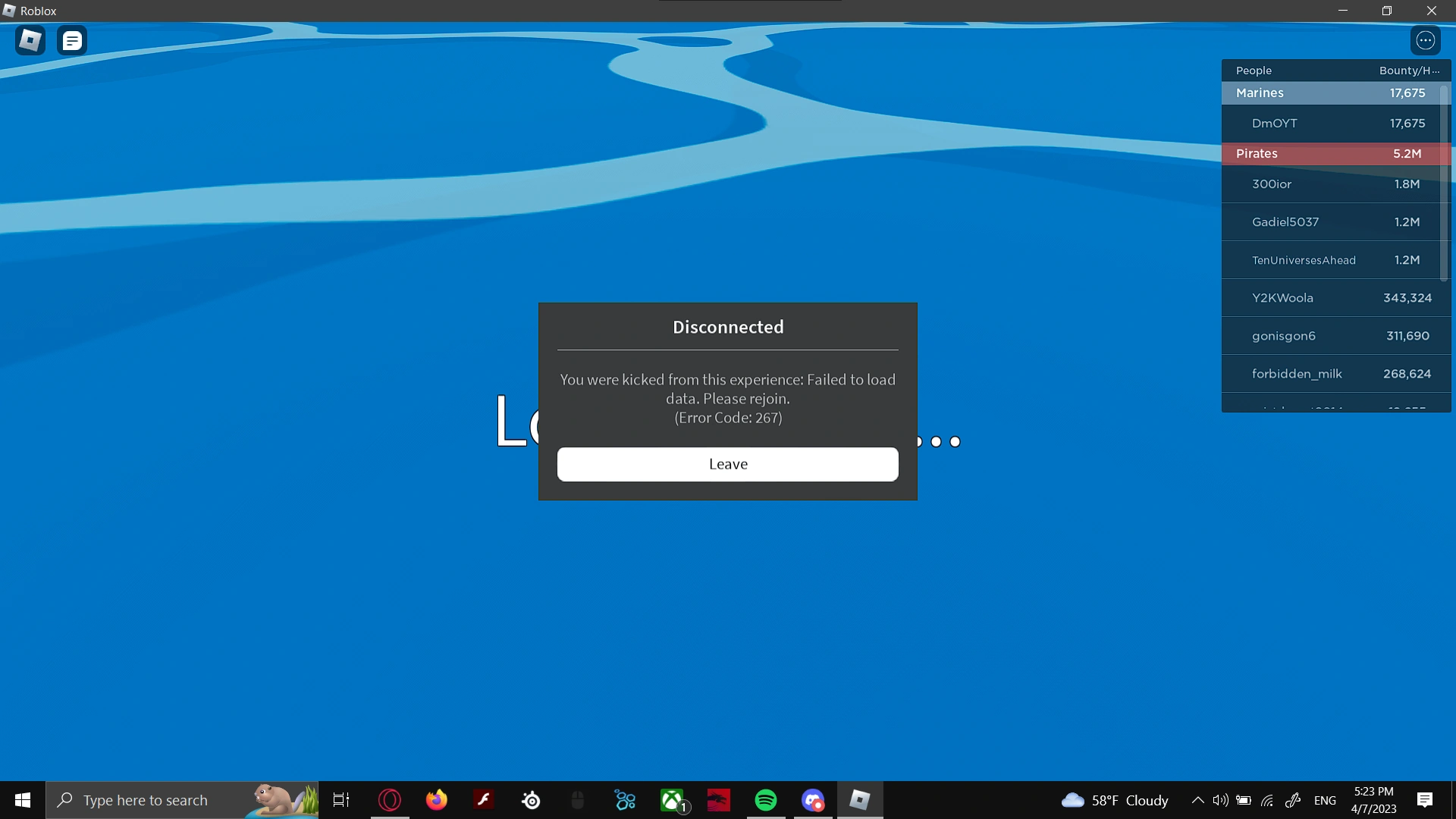1456x819 pixels.
Task: Open Xbox app from taskbar
Action: tap(672, 800)
